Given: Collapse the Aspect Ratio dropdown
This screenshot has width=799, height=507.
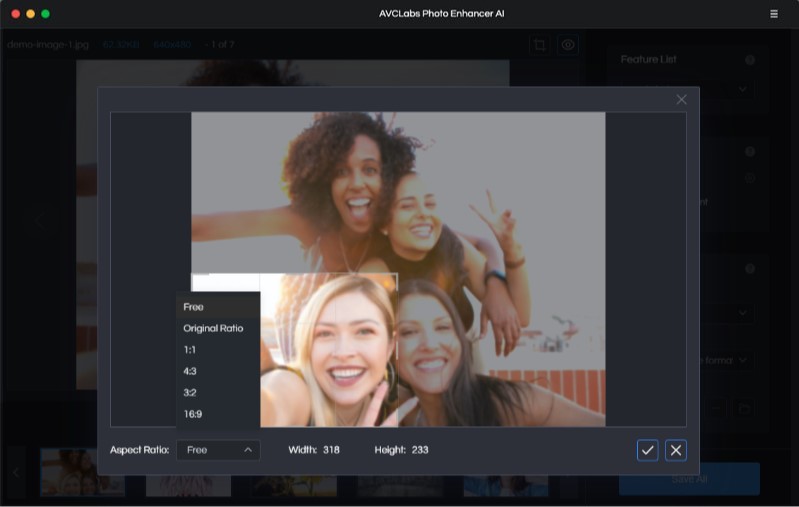Looking at the screenshot, I should point(218,450).
